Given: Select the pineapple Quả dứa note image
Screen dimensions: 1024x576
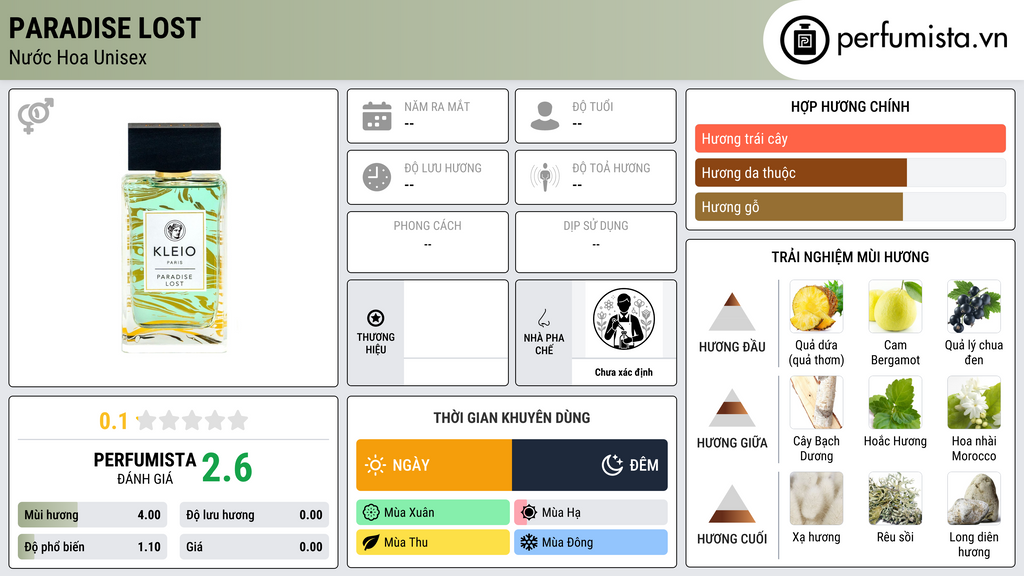Looking at the screenshot, I should tap(816, 306).
